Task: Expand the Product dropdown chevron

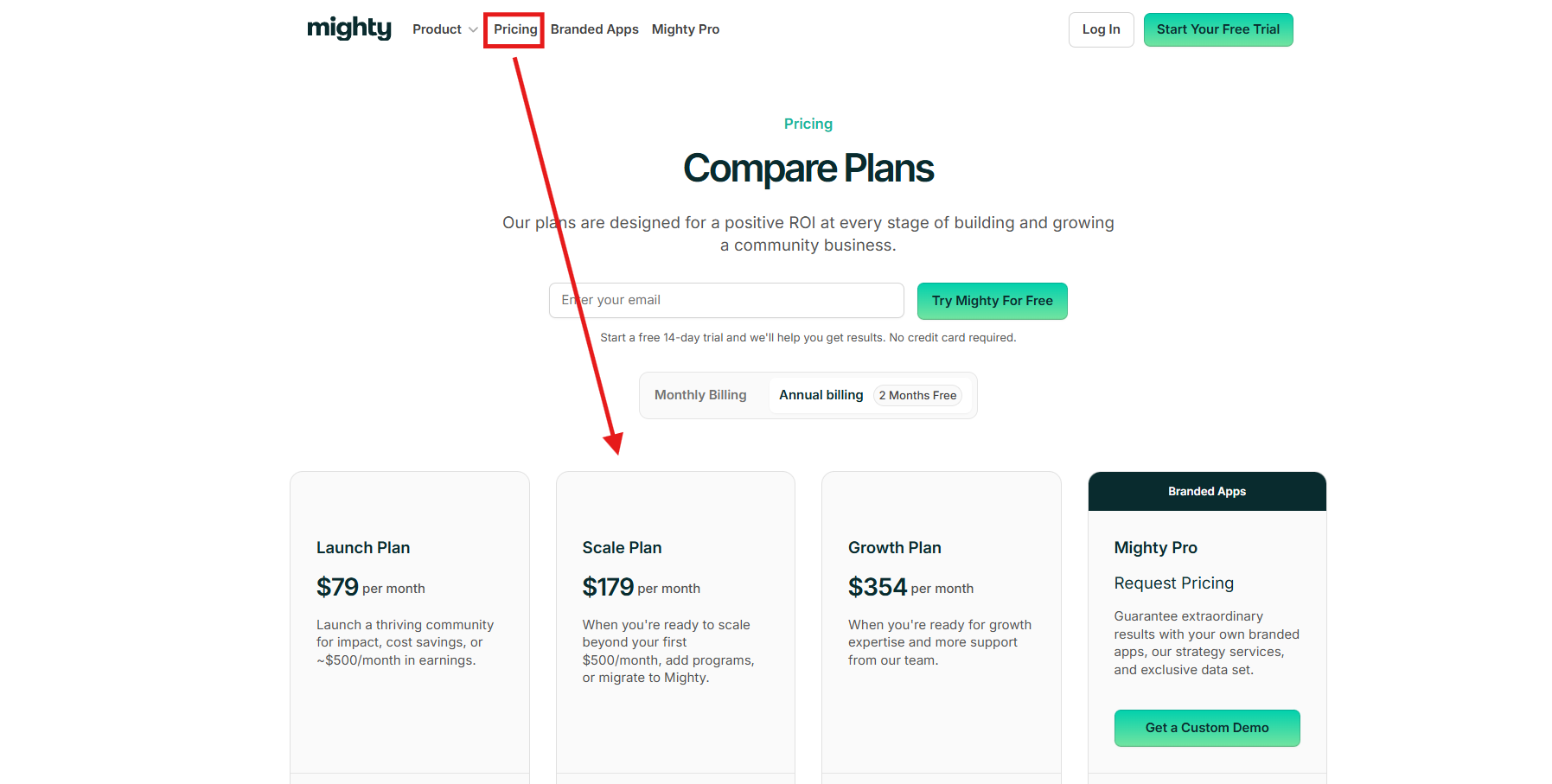Action: [x=472, y=29]
